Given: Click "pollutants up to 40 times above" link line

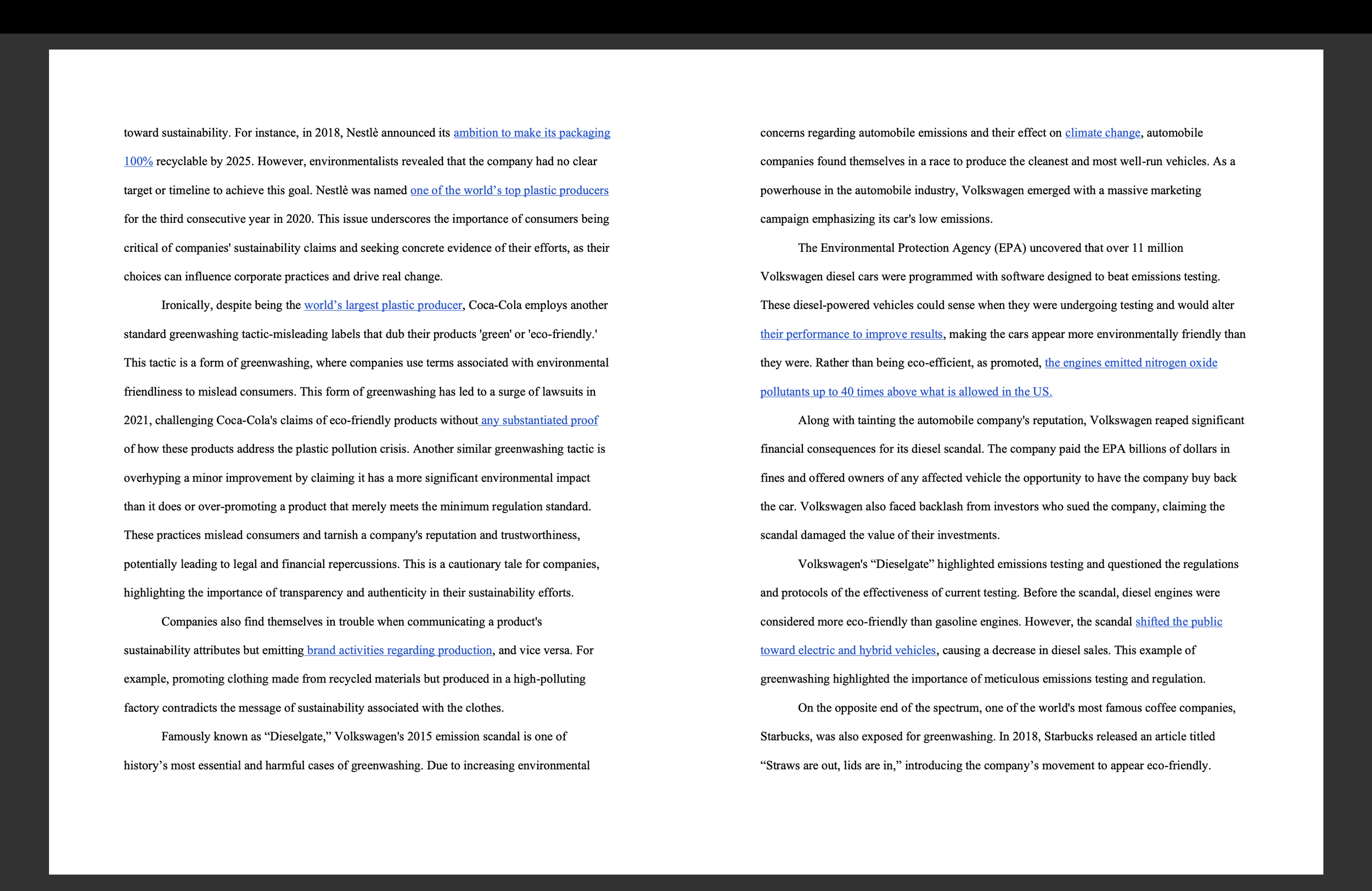Looking at the screenshot, I should 906,392.
